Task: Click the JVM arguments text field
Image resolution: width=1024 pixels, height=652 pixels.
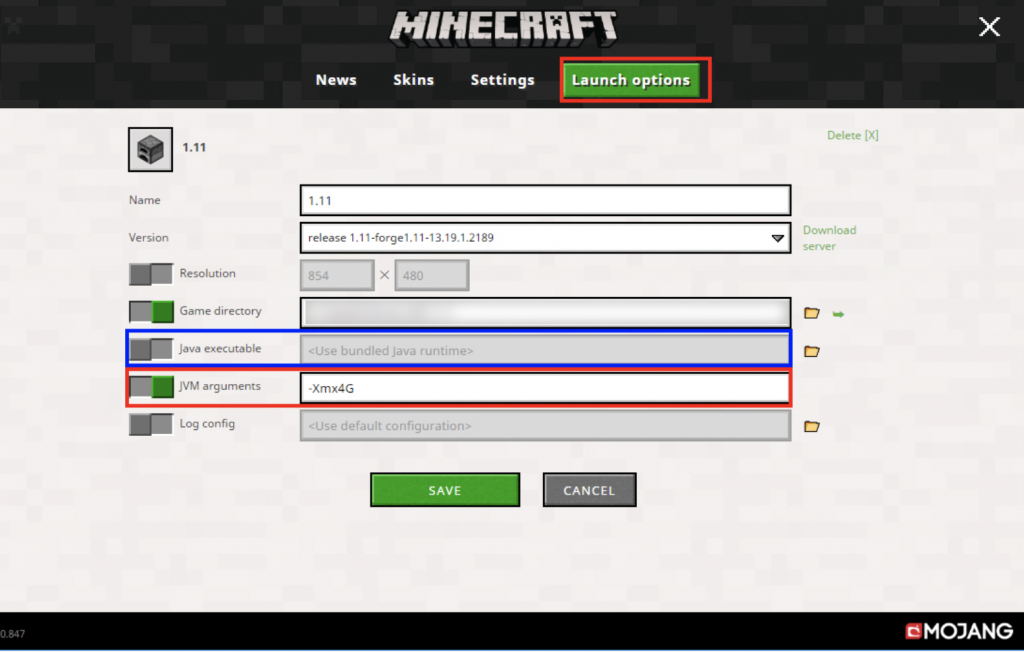Action: tap(545, 388)
